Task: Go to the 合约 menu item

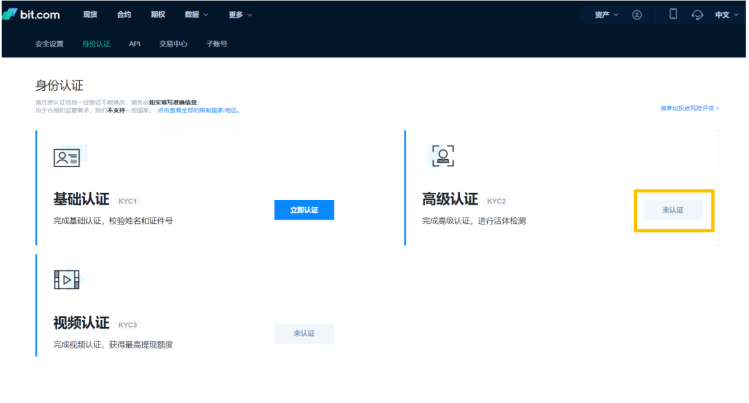Action: pyautogui.click(x=124, y=15)
